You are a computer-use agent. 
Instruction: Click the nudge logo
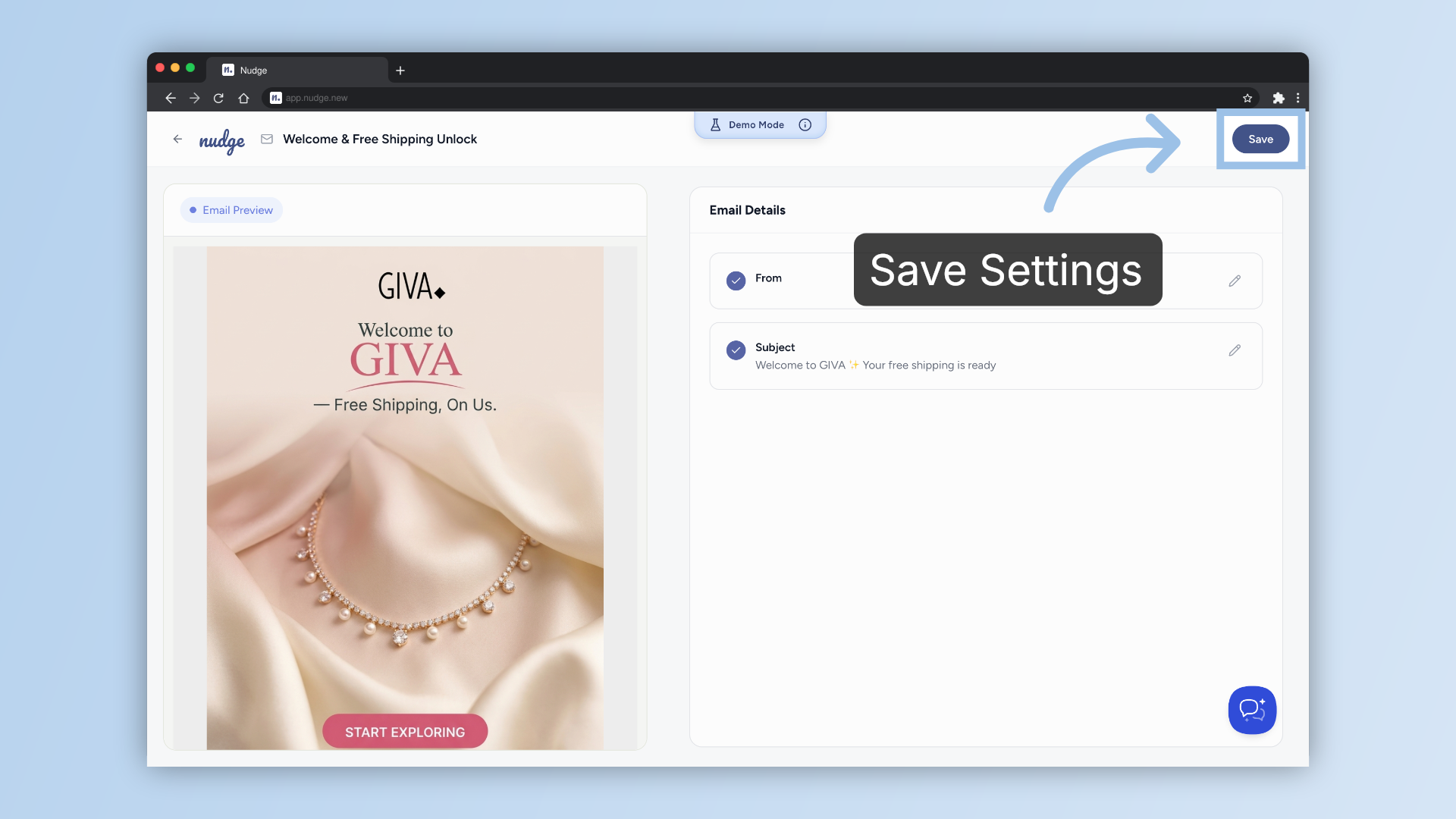coord(221,141)
